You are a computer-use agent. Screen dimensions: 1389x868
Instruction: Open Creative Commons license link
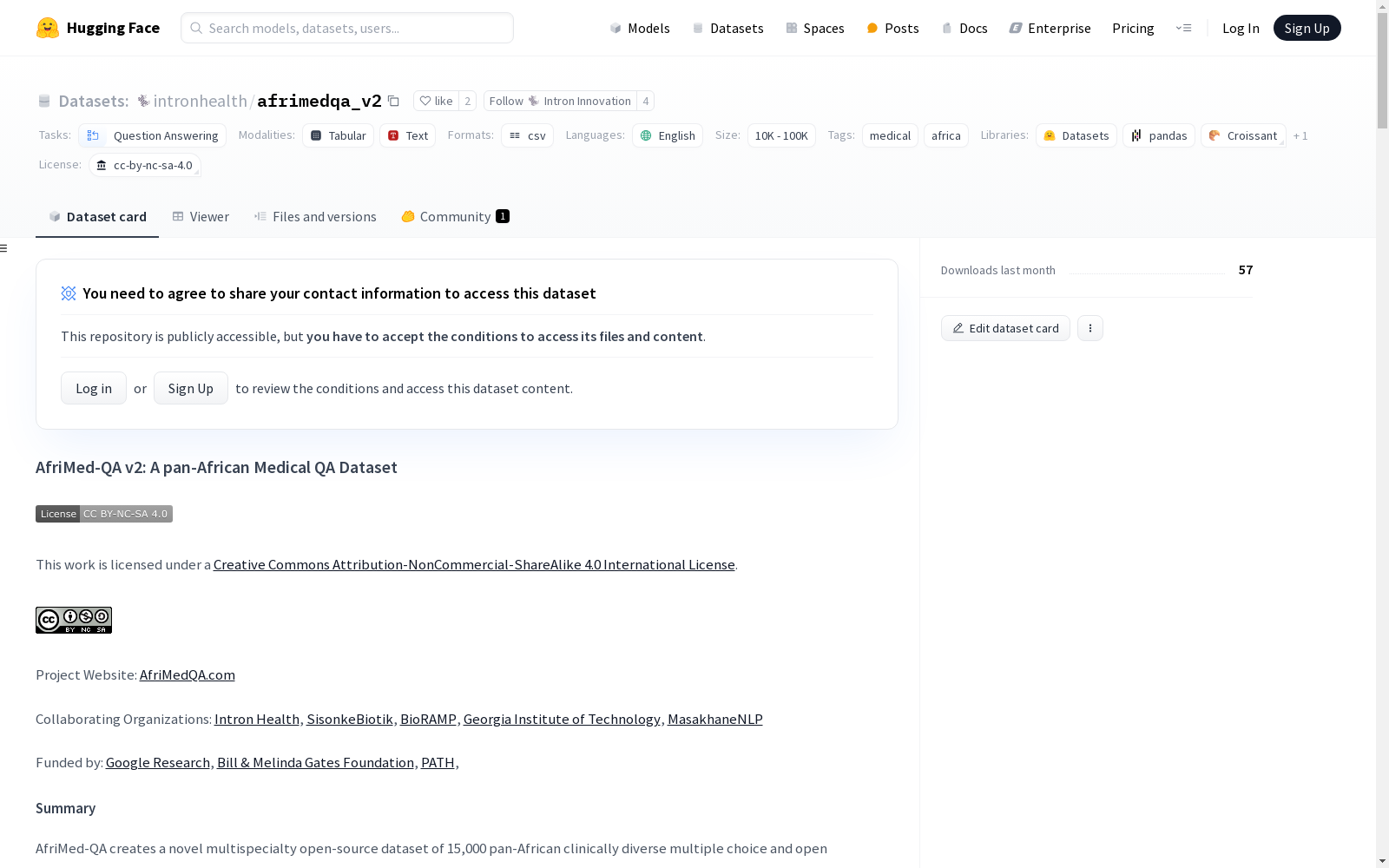pos(474,564)
